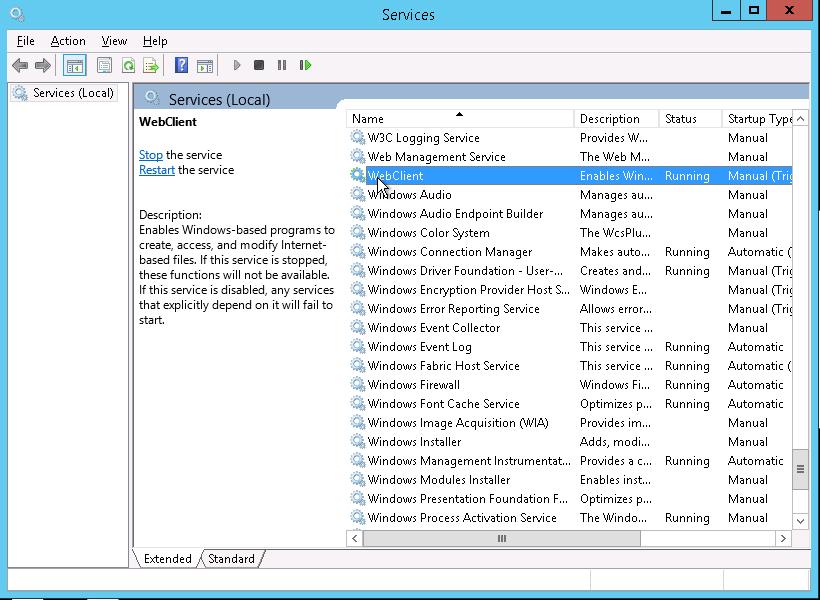Select Windows Image Acquisition (WIA) row
The image size is (820, 600).
[570, 423]
